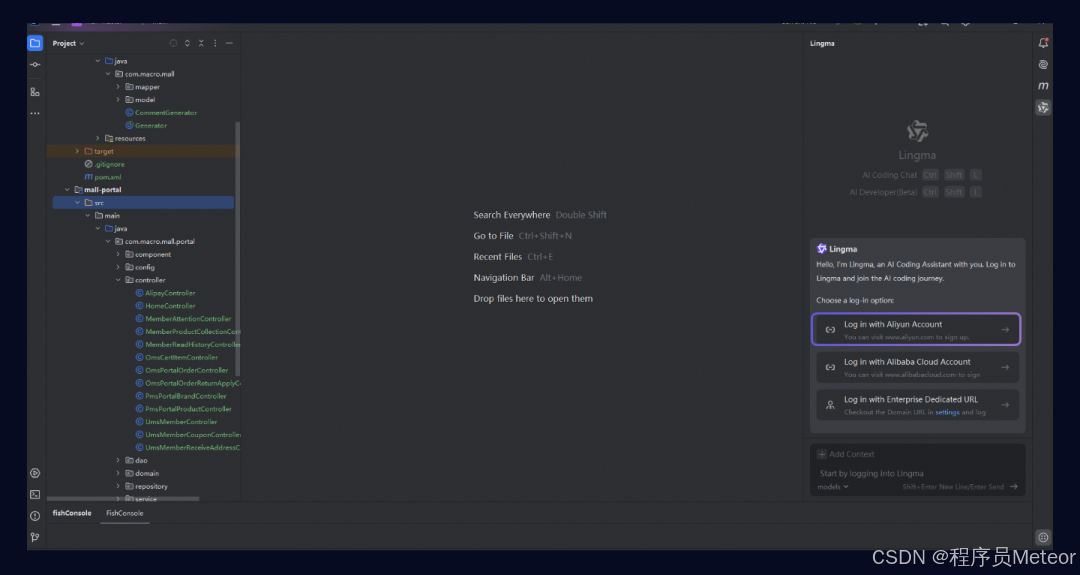Click the Collapse All icon in Project header
This screenshot has height=575, width=1080.
coord(201,43)
